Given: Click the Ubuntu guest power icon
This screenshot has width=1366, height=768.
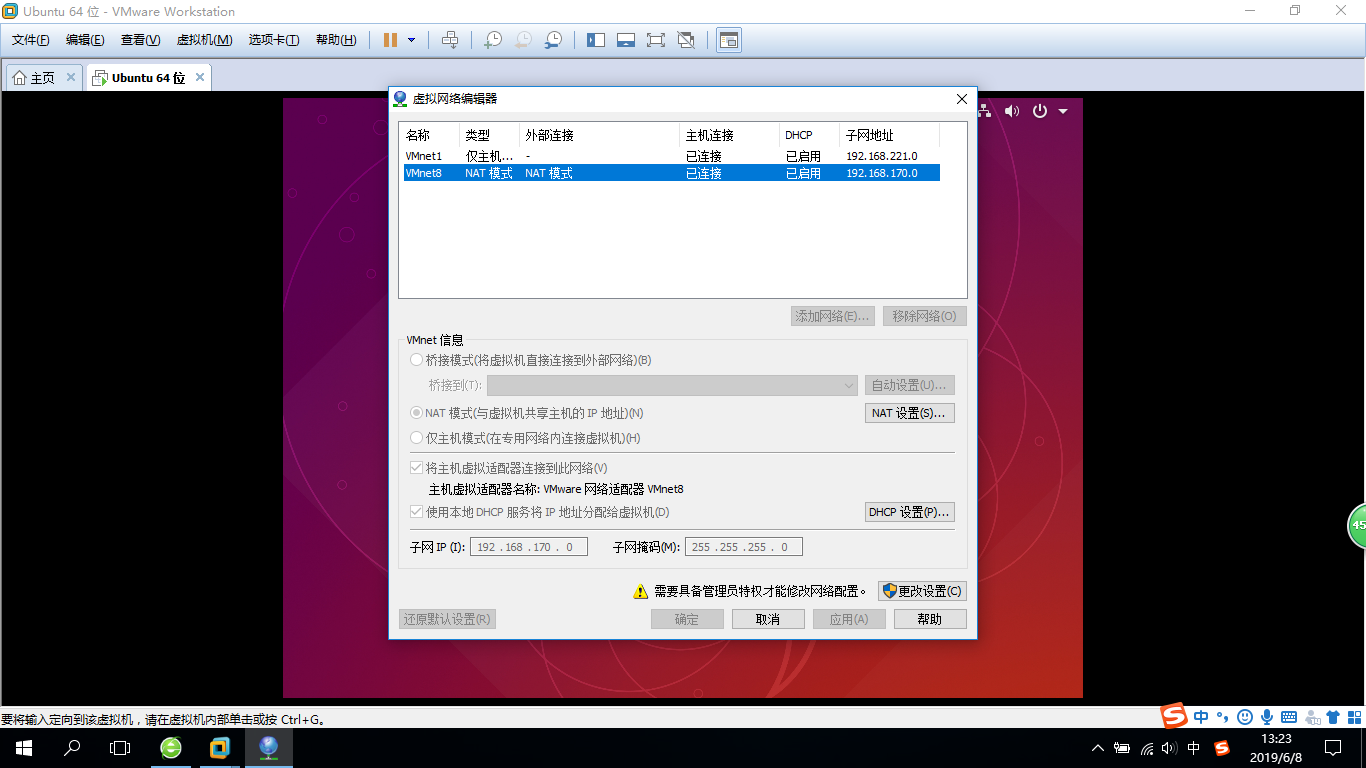Looking at the screenshot, I should pos(1040,111).
